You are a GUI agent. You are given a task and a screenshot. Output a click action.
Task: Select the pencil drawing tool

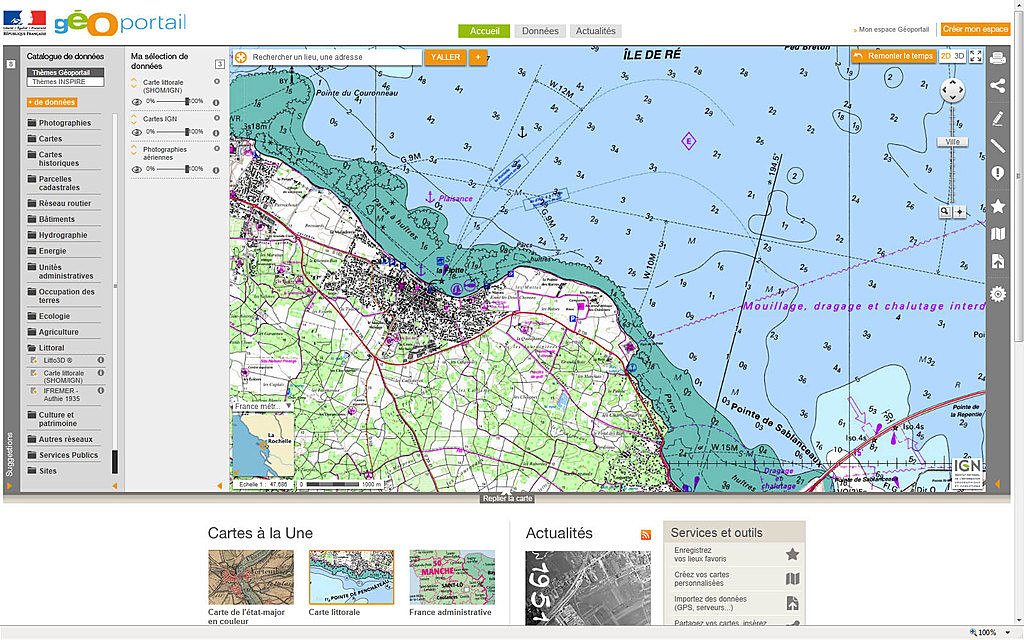[x=997, y=118]
